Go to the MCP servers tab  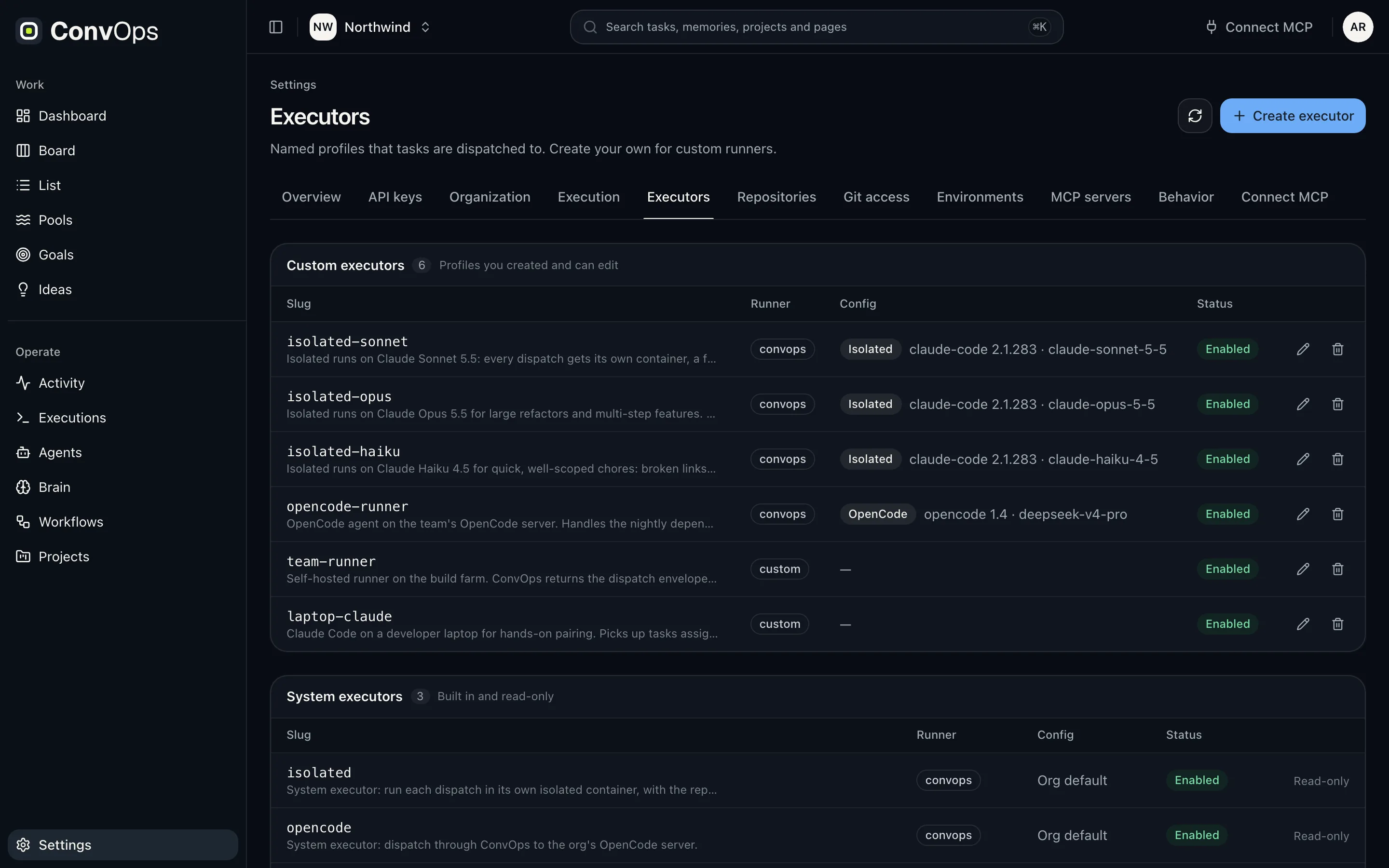[1090, 197]
